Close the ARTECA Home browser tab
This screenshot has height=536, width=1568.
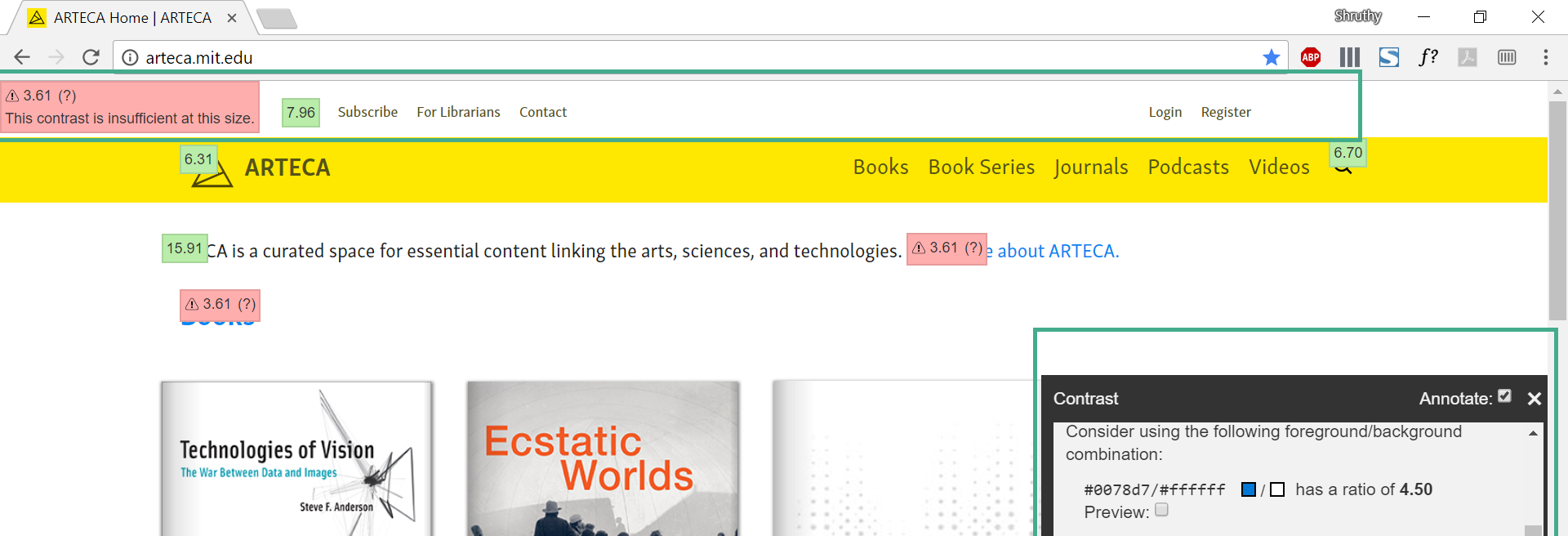tap(232, 18)
